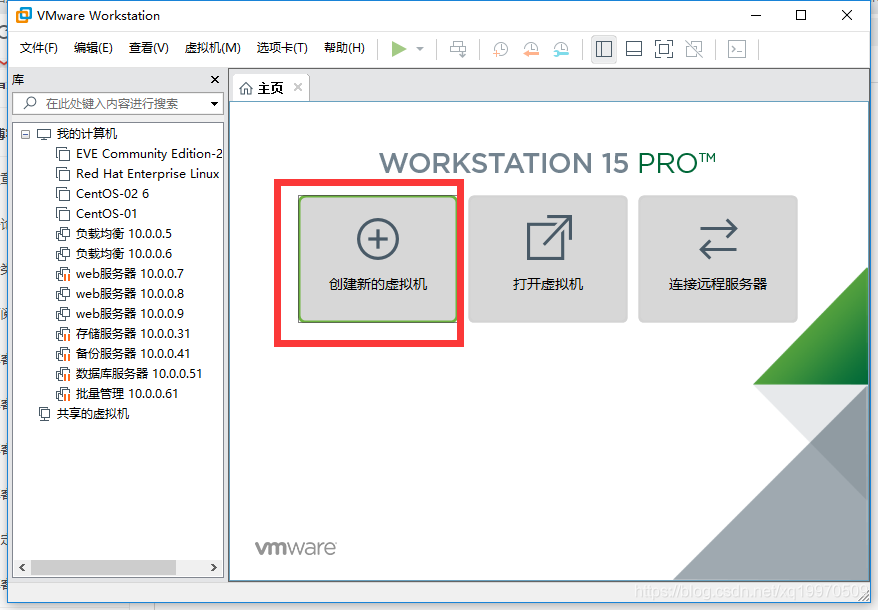Click 创建新的虚拟机 button
878x610 pixels.
[x=378, y=259]
